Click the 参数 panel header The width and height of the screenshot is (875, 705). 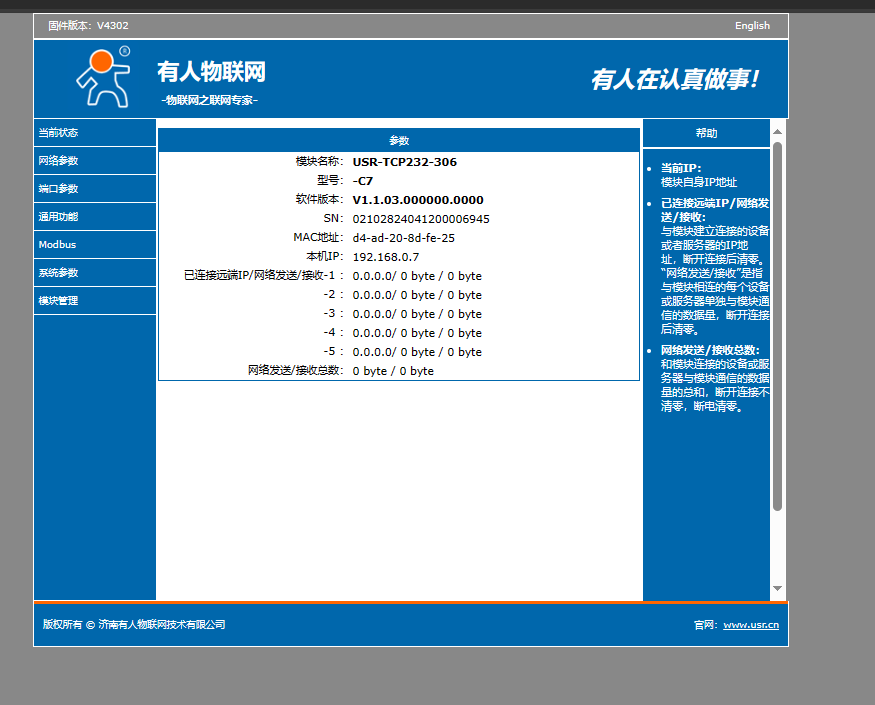pyautogui.click(x=399, y=140)
